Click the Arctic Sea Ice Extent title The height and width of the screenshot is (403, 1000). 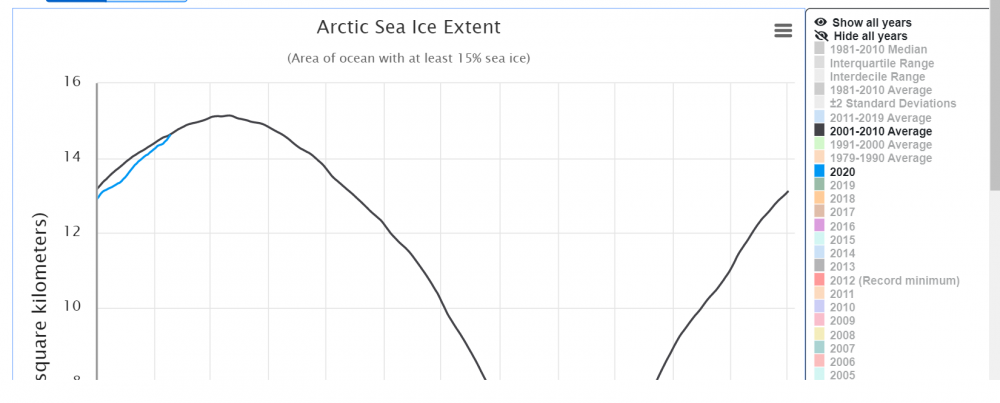coord(409,27)
